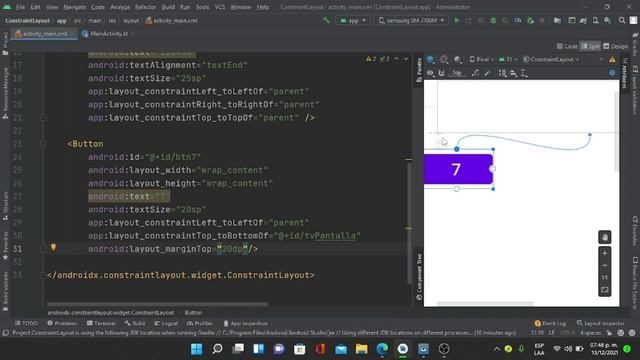Click zoom to fit screen icon
The height and width of the screenshot is (360, 640).
pos(604,290)
